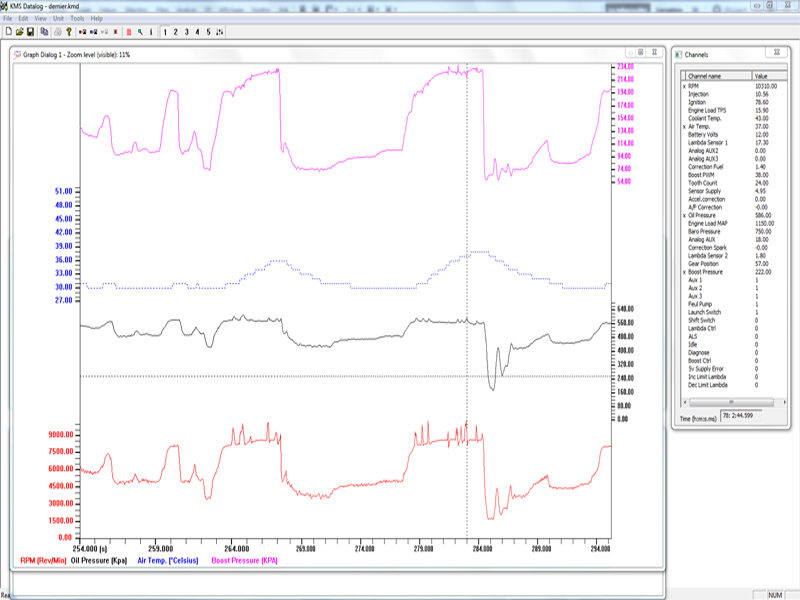Toggle the Air Temp. channel visibility
Image resolution: width=800 pixels, height=600 pixels.
click(x=701, y=127)
